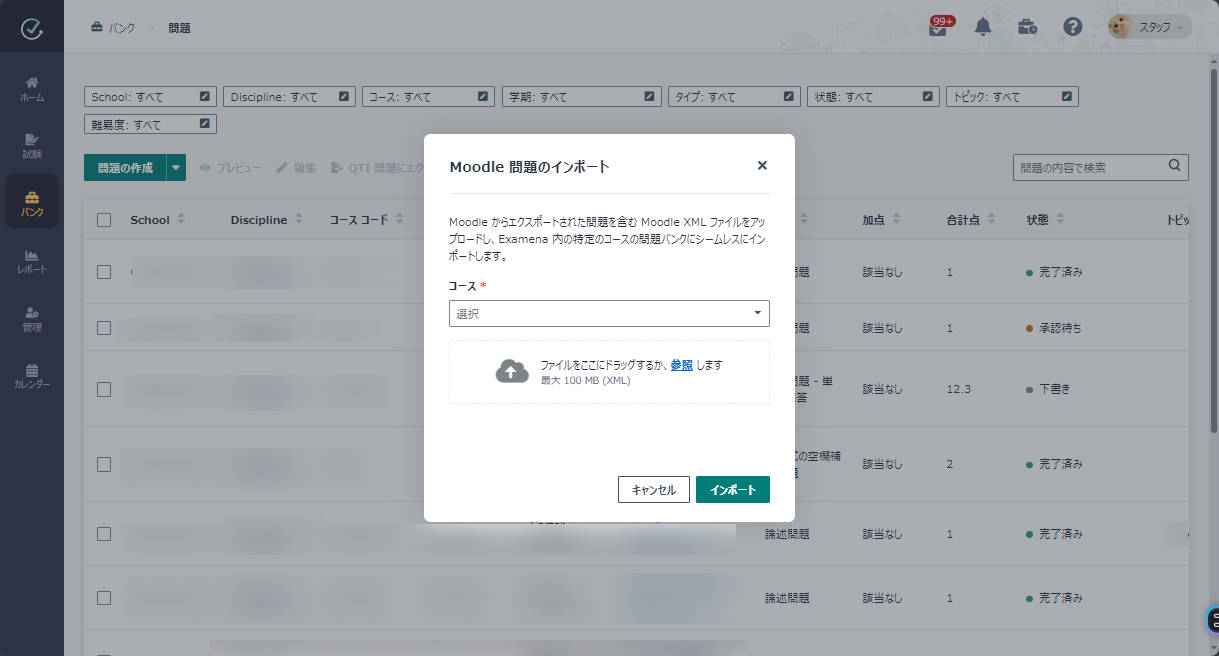Click プレビュー in the toolbar

tap(231, 168)
